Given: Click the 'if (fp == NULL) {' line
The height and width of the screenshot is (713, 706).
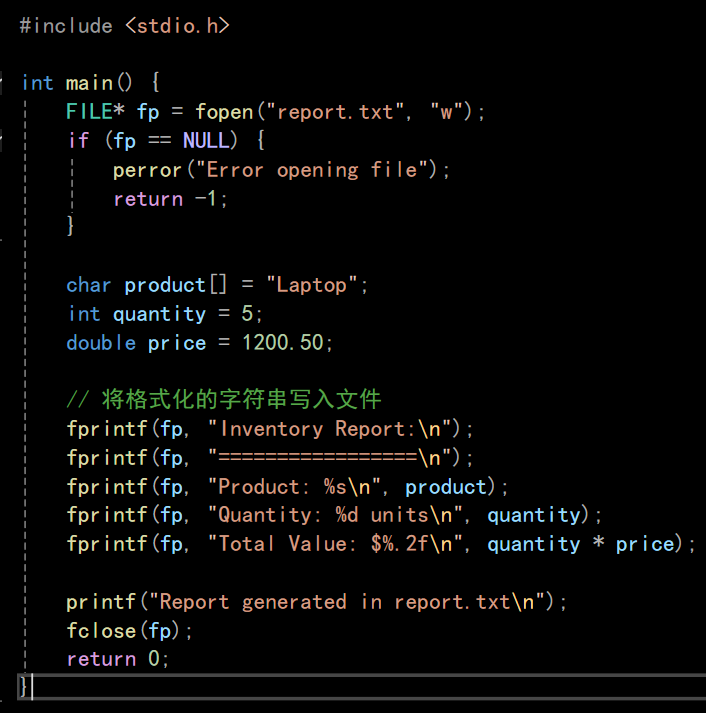Looking at the screenshot, I should 166,141.
